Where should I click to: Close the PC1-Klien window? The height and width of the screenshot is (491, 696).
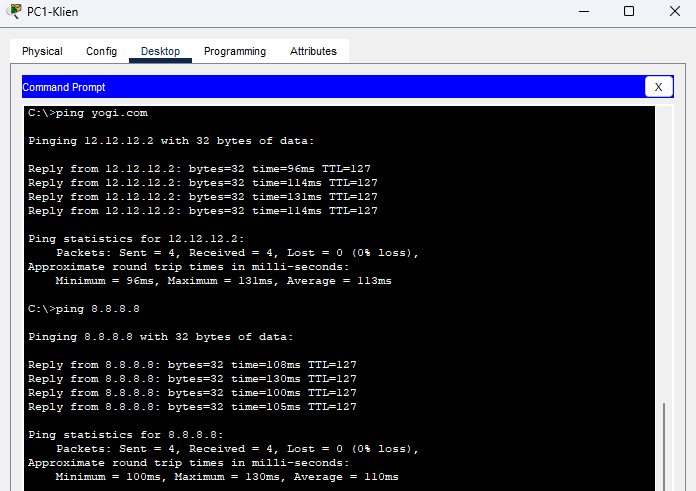tap(675, 12)
